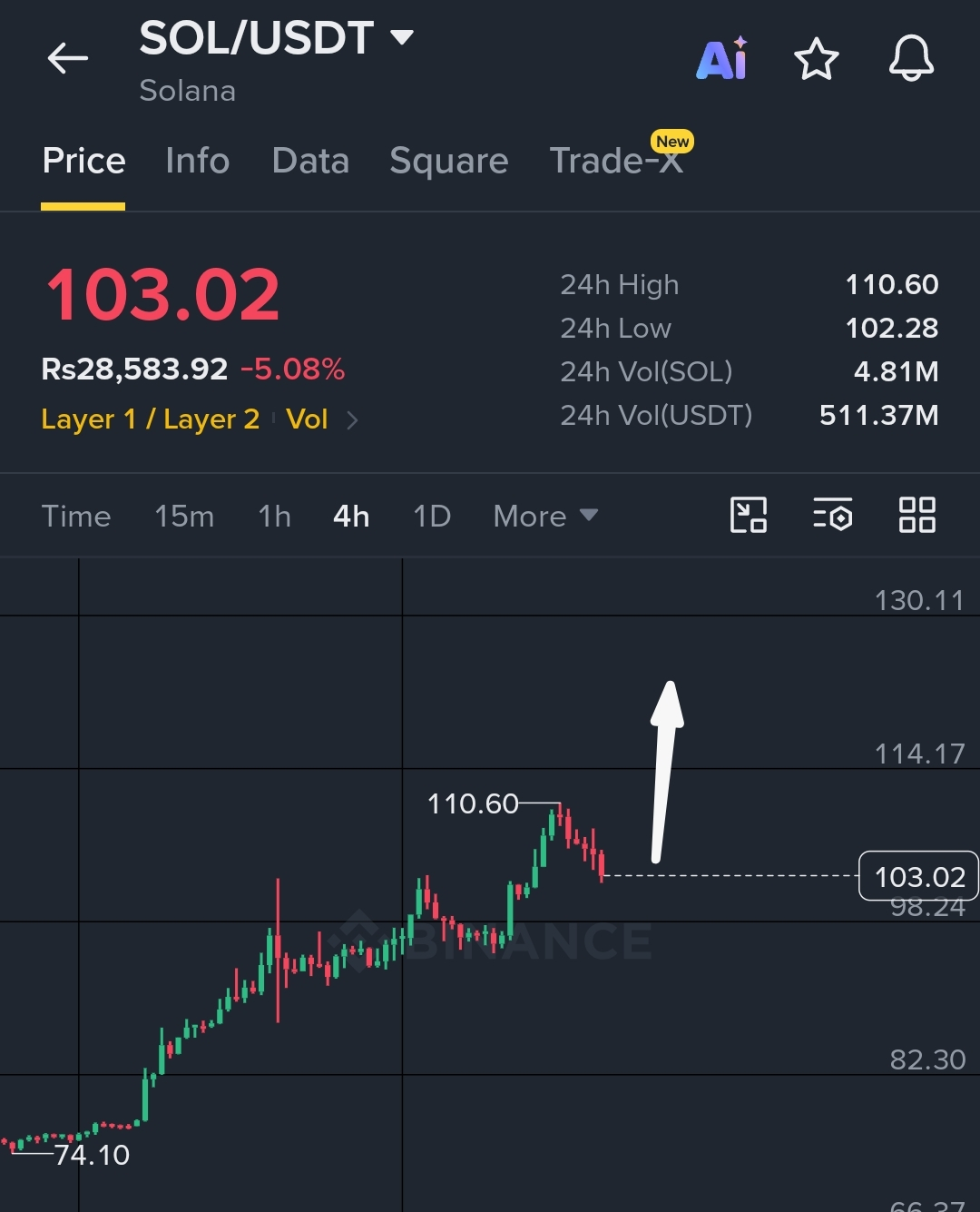Go back using the left arrow
This screenshot has width=980, height=1212.
[x=68, y=59]
